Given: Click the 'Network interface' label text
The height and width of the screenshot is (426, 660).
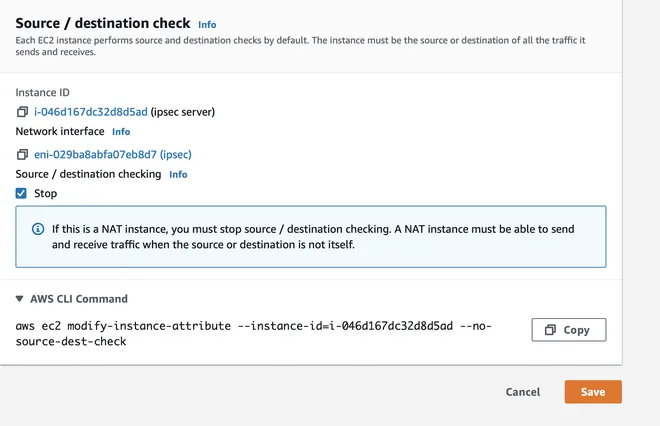Looking at the screenshot, I should [x=60, y=131].
